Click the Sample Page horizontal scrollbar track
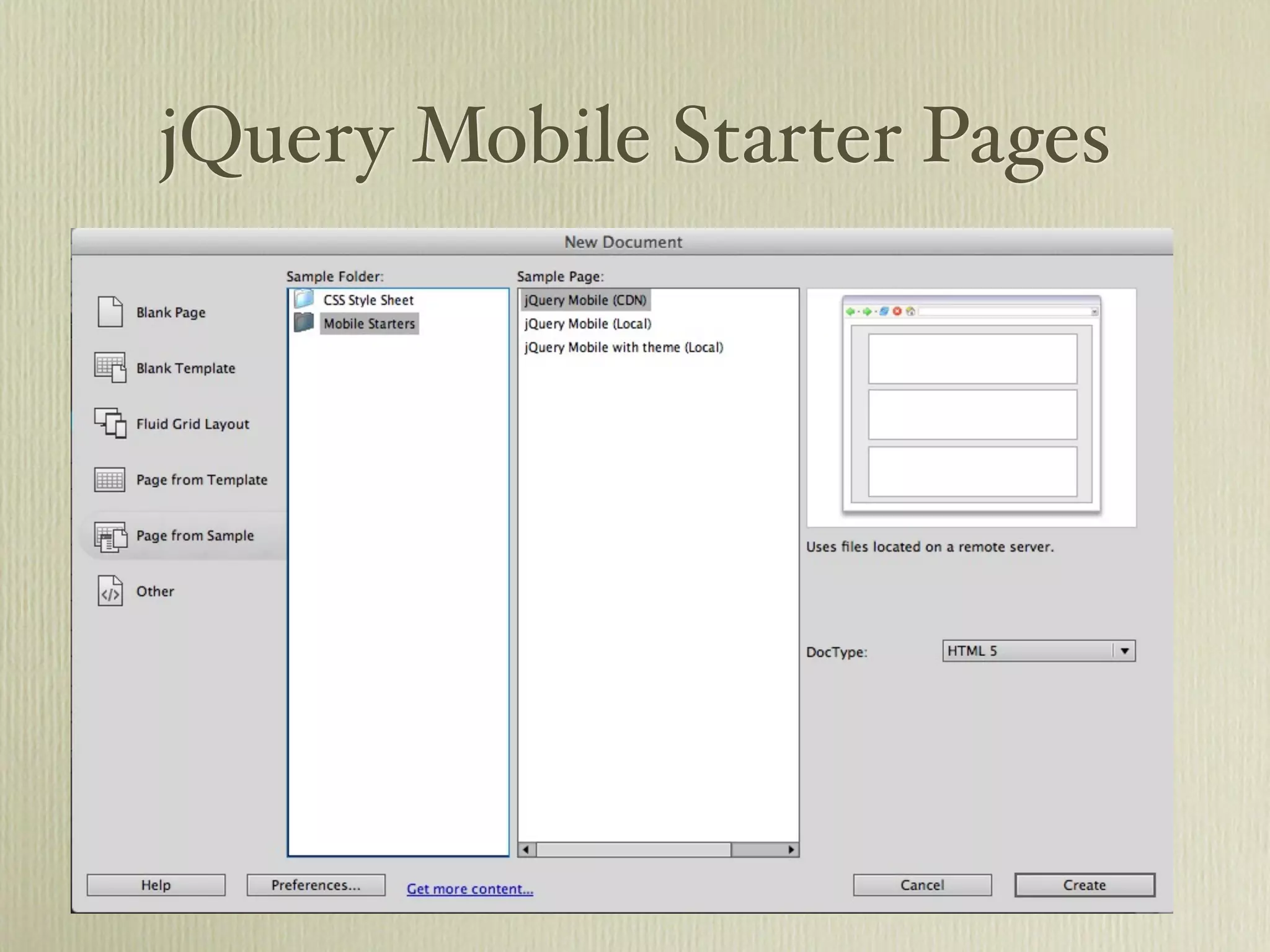Screen dimensions: 1270x952 (x=758, y=850)
